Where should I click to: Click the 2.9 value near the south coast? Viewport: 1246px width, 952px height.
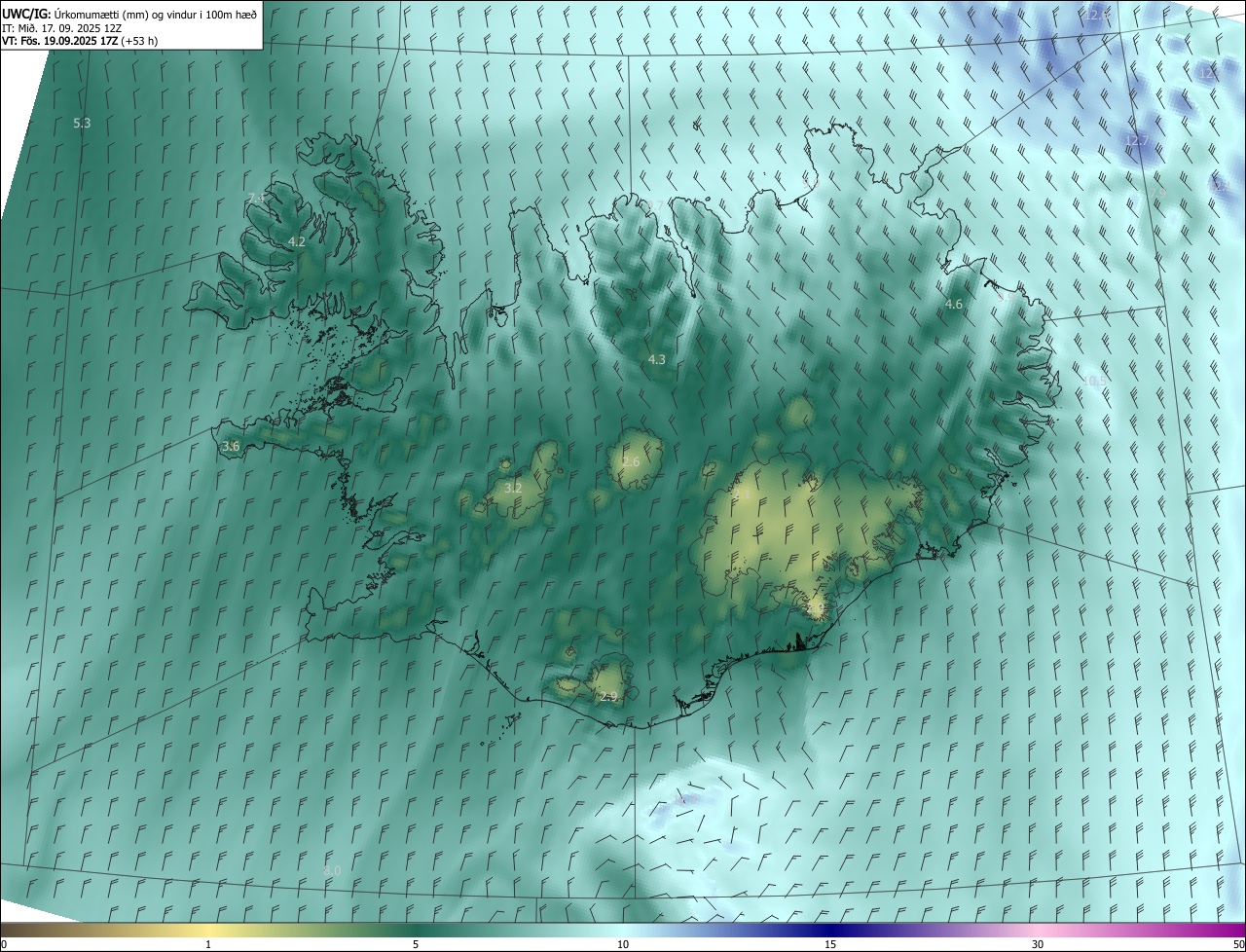608,696
